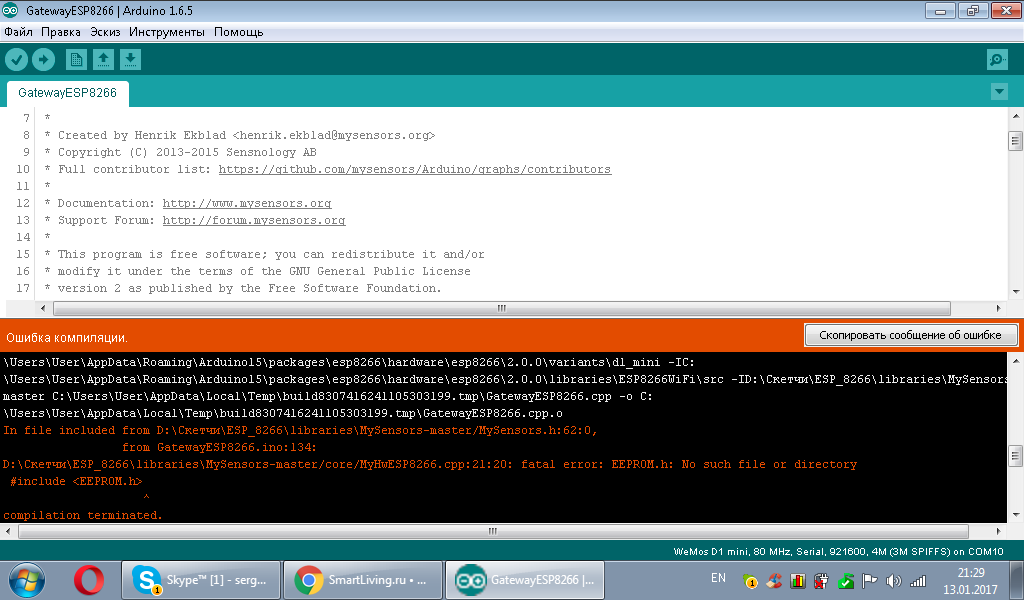Open the Windows Start menu

coord(25,580)
